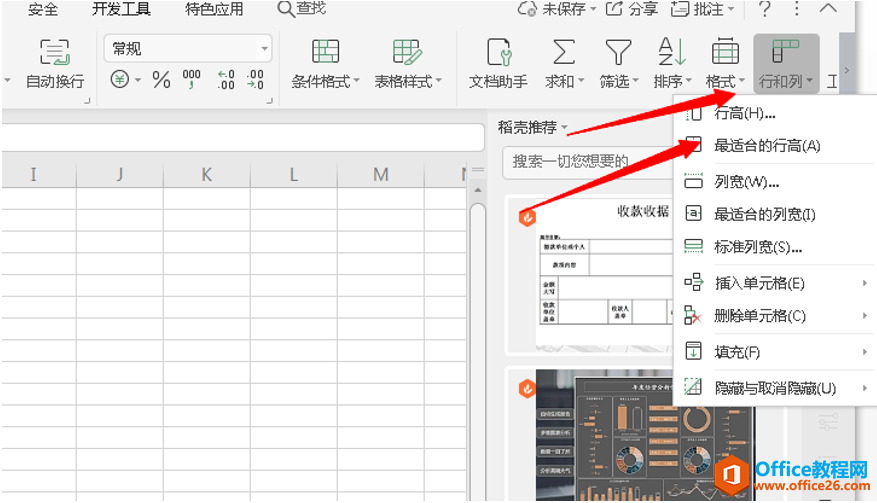This screenshot has height=503, width=877.
Task: Apply thousands separator style
Action: pos(191,79)
